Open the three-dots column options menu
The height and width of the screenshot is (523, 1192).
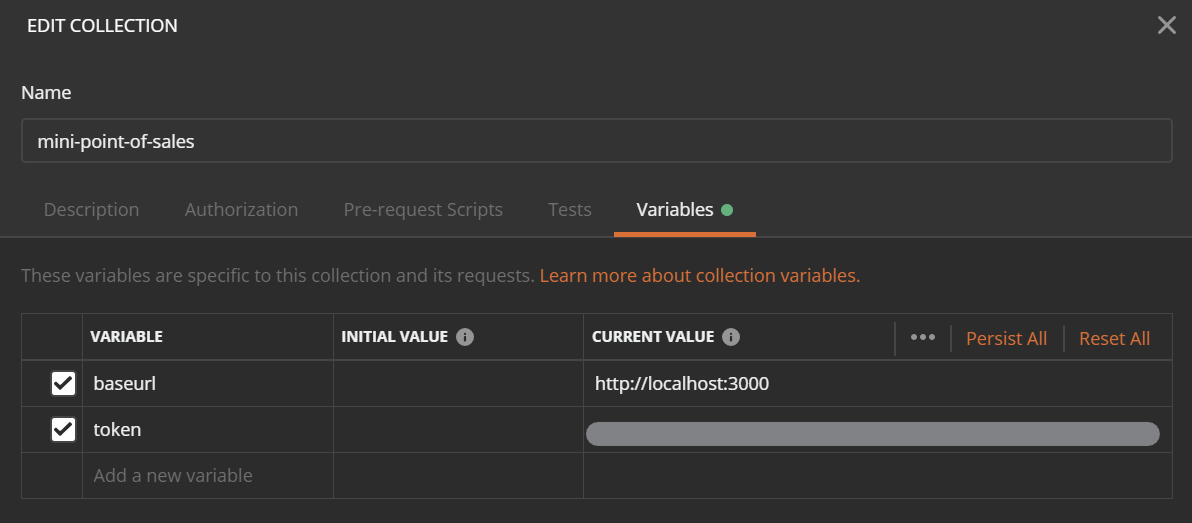[x=922, y=338]
